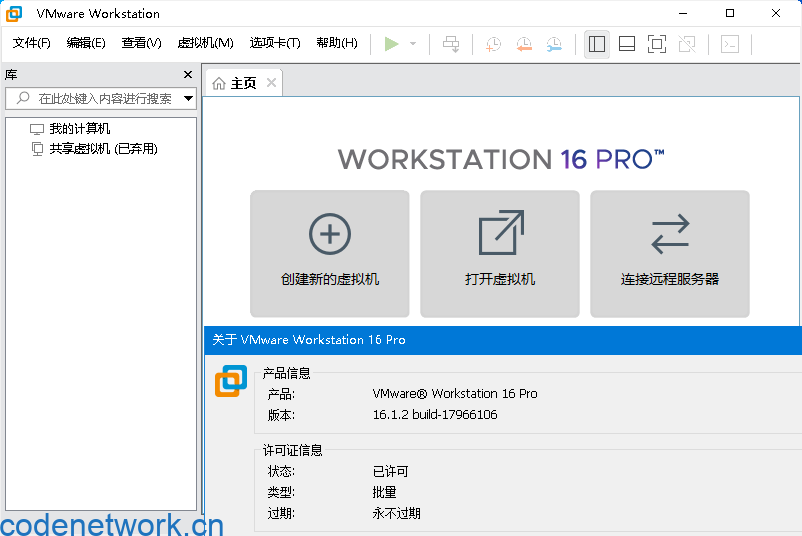Click the 连接远程服务器 tile

670,254
